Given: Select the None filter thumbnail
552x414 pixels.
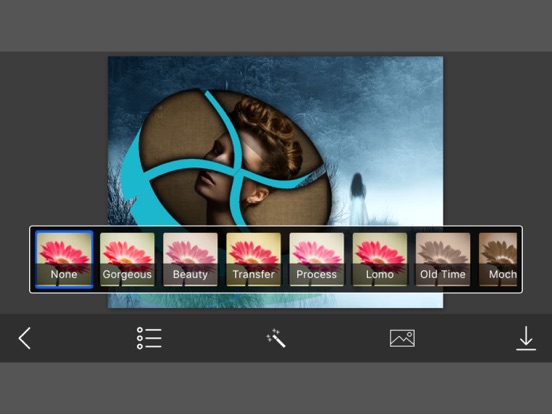Looking at the screenshot, I should (64, 259).
